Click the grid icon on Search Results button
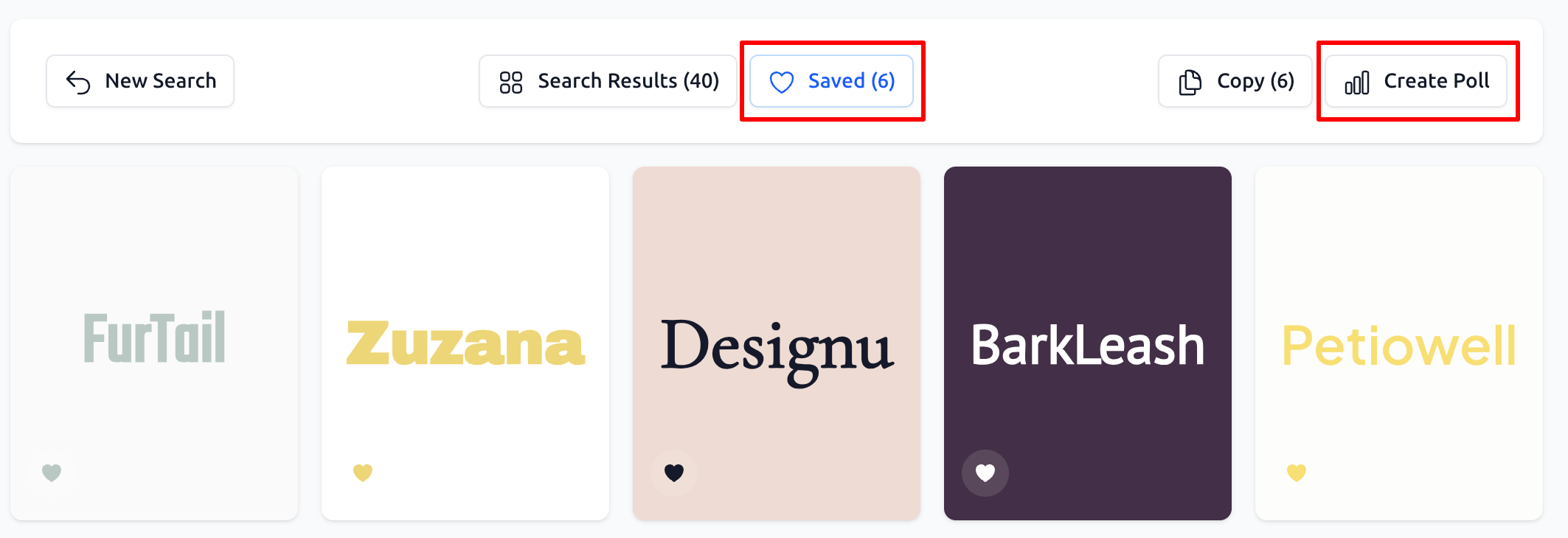 point(511,81)
